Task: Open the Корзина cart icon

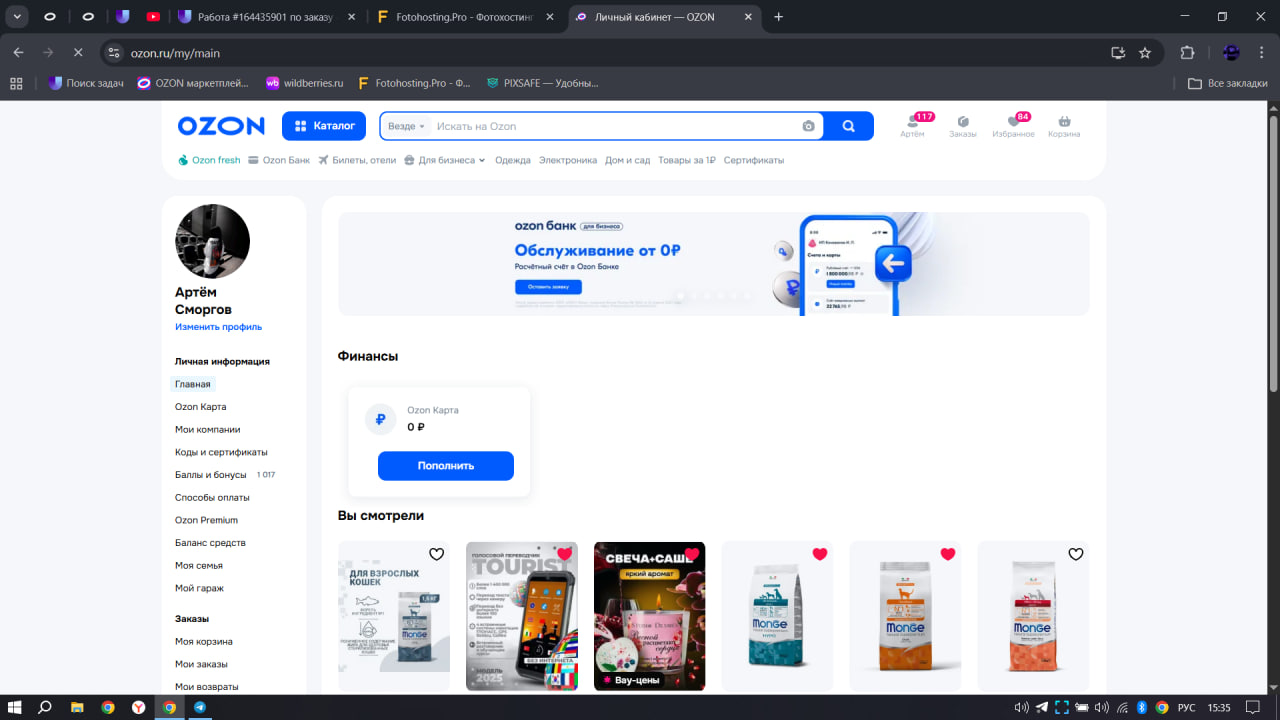Action: [1064, 126]
